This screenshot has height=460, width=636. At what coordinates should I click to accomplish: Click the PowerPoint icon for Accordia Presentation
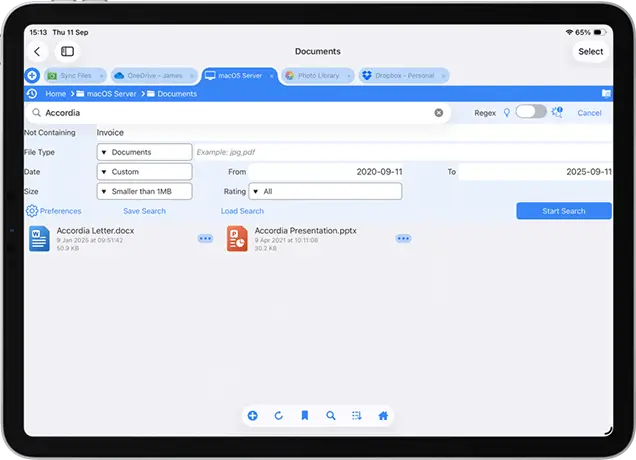(x=237, y=239)
